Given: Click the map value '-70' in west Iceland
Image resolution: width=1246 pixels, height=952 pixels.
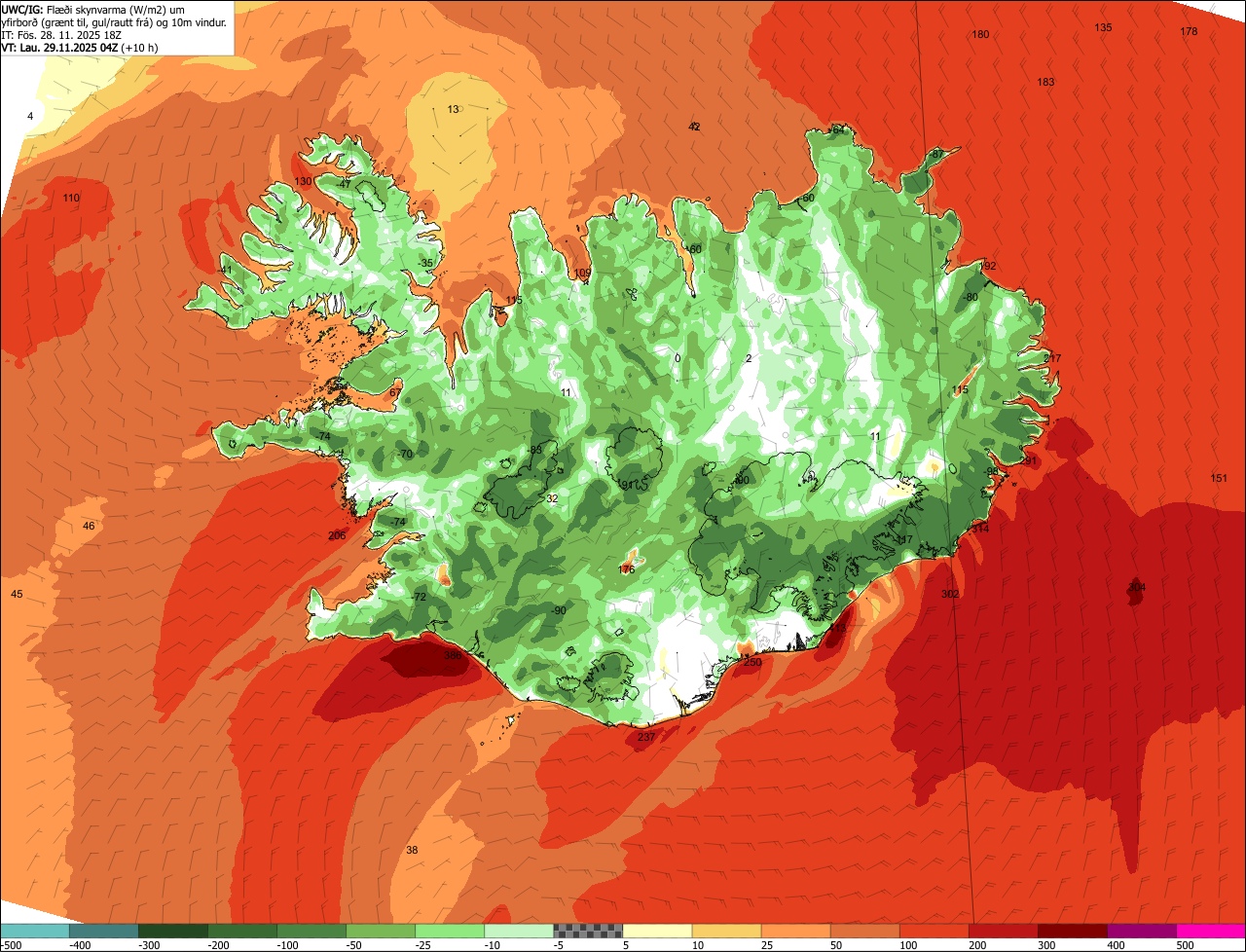Looking at the screenshot, I should tap(406, 454).
